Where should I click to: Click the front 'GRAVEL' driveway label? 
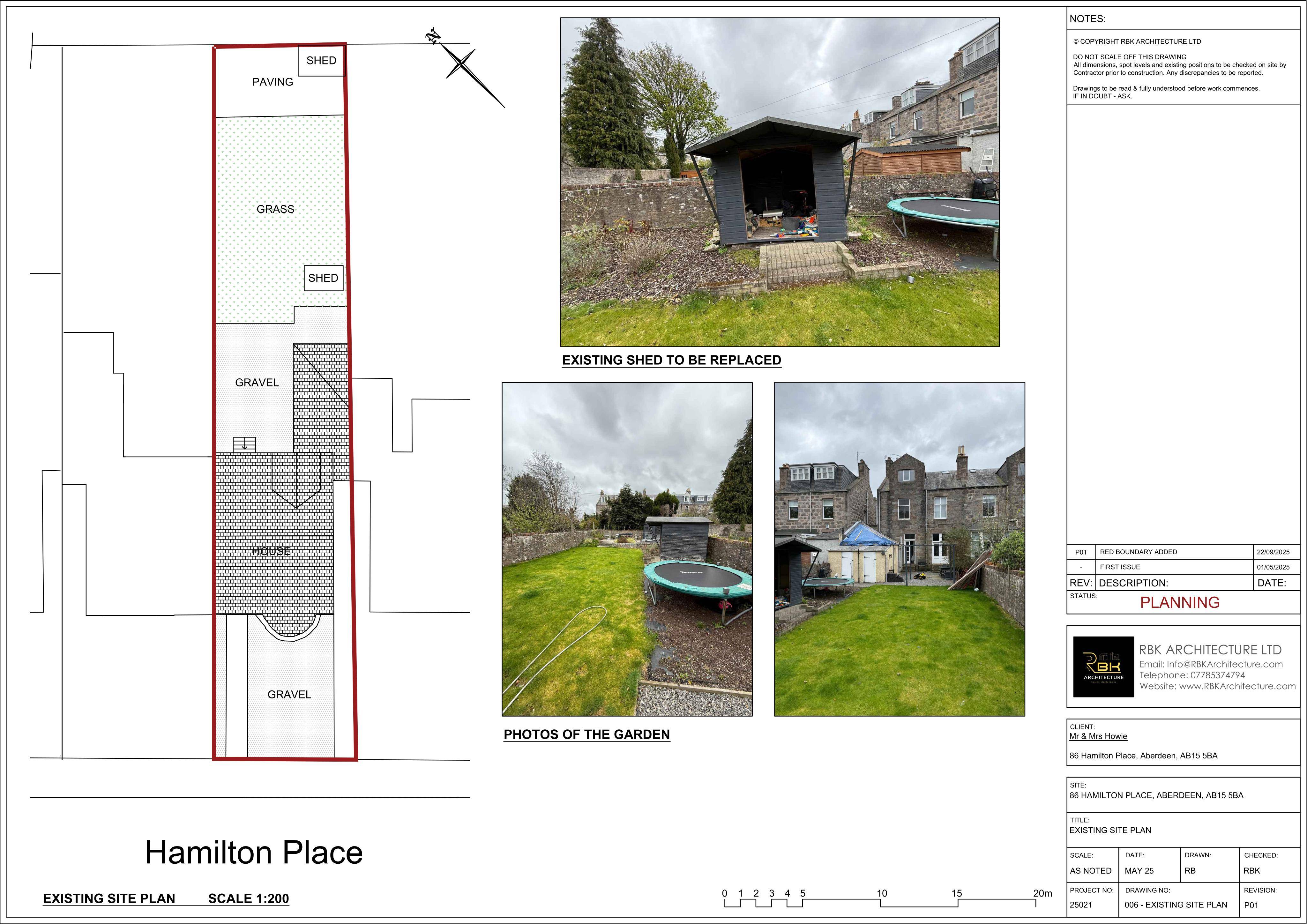(289, 695)
